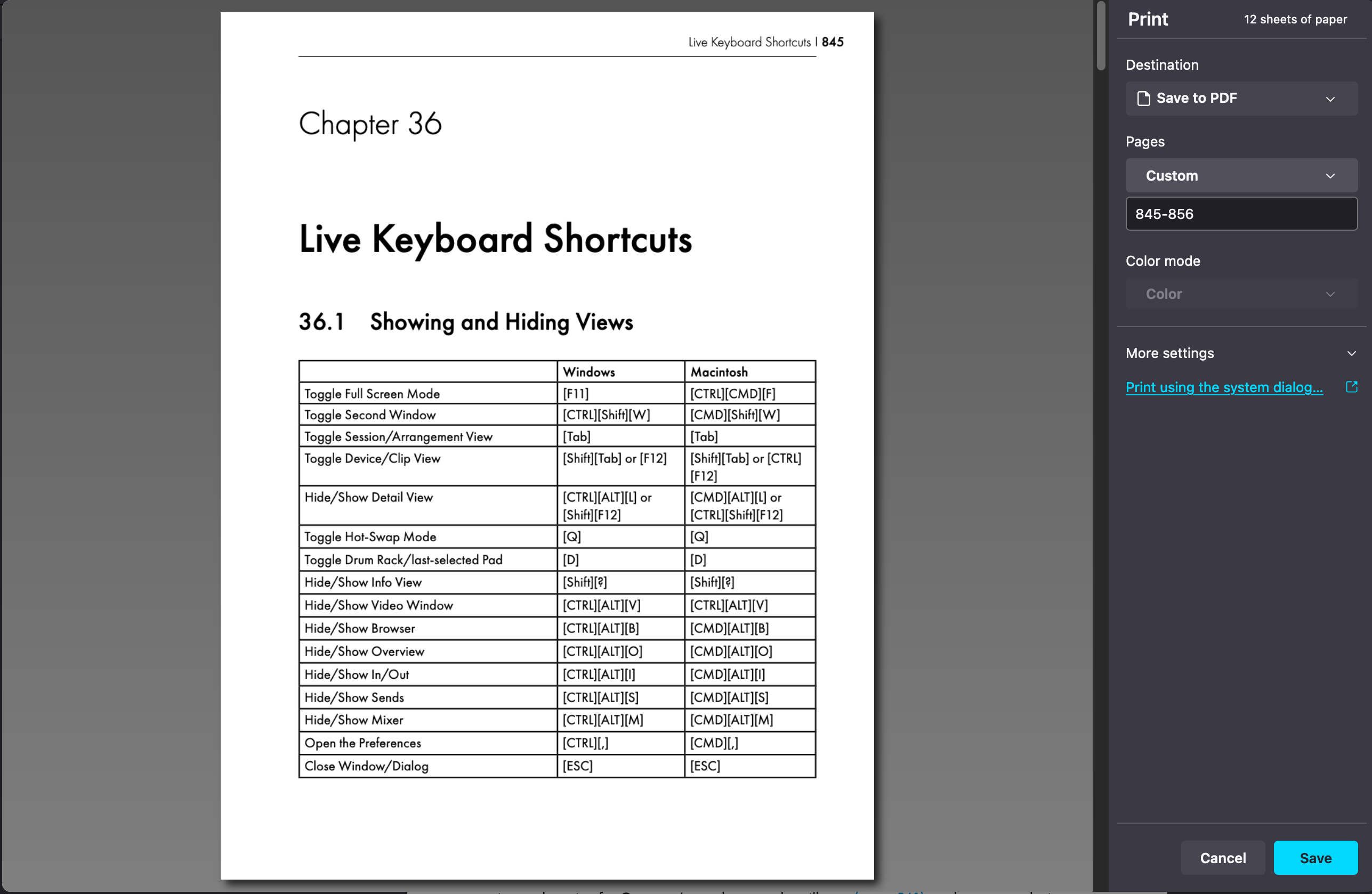
Task: Open Print using the system dialog link
Action: click(1224, 387)
